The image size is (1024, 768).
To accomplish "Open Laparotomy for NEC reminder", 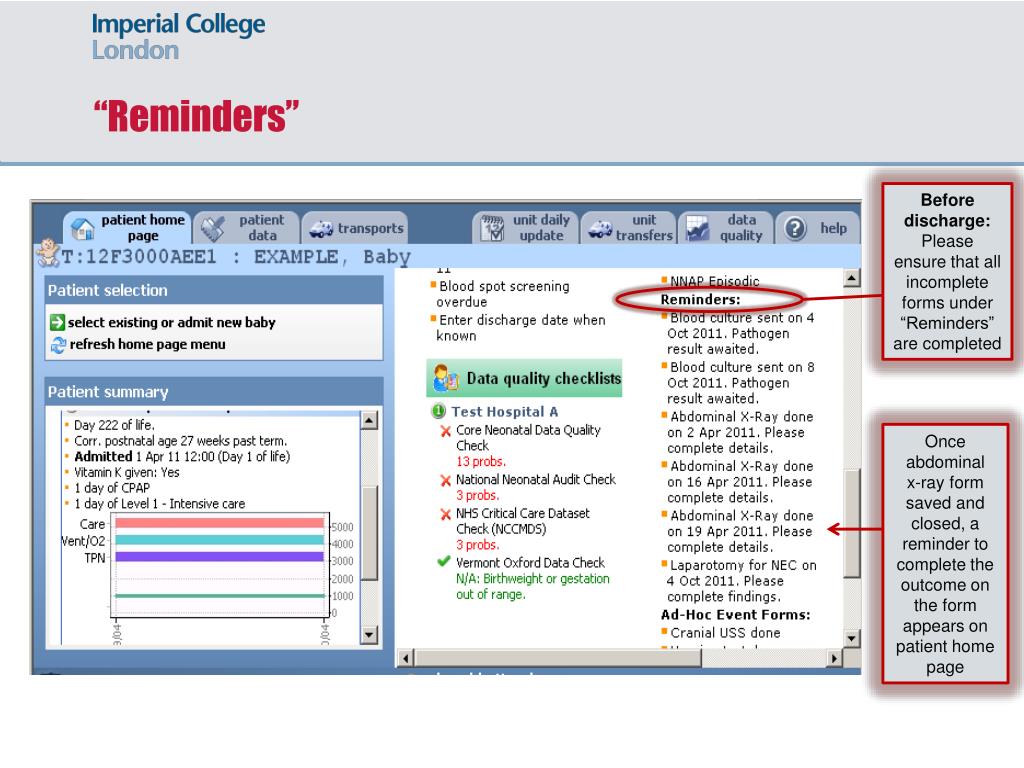I will coord(741,581).
